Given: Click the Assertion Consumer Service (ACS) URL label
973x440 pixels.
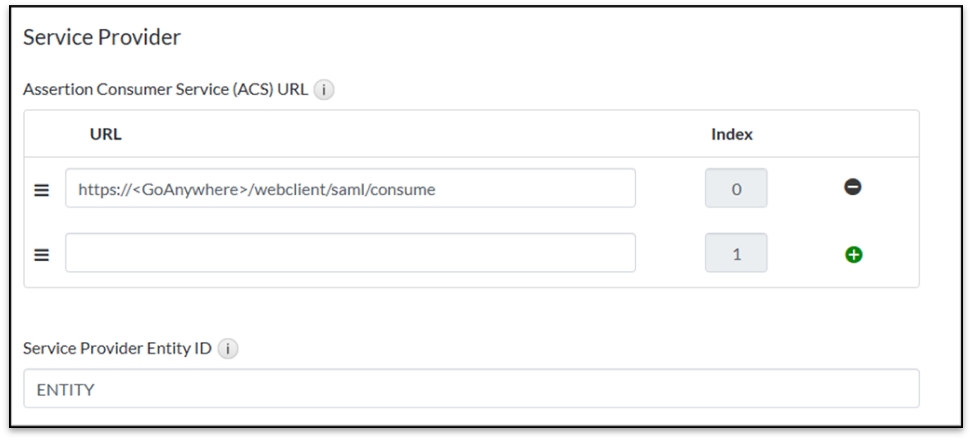Looking at the screenshot, I should click(165, 90).
